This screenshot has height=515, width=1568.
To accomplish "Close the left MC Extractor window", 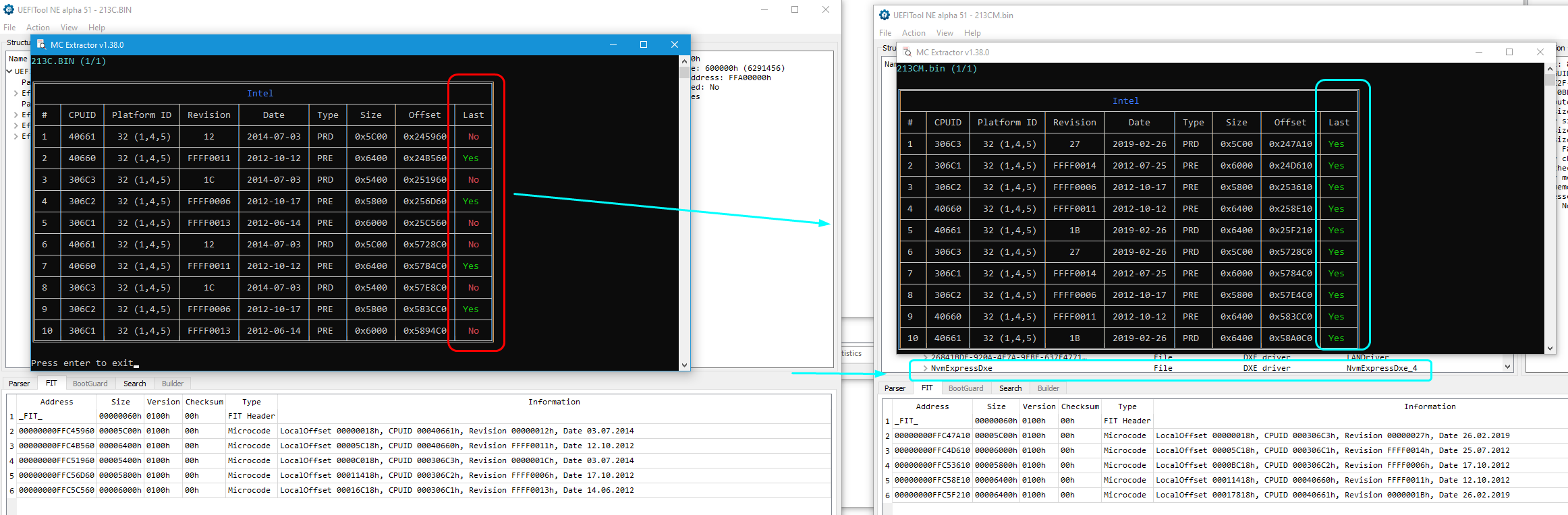I will click(x=675, y=44).
